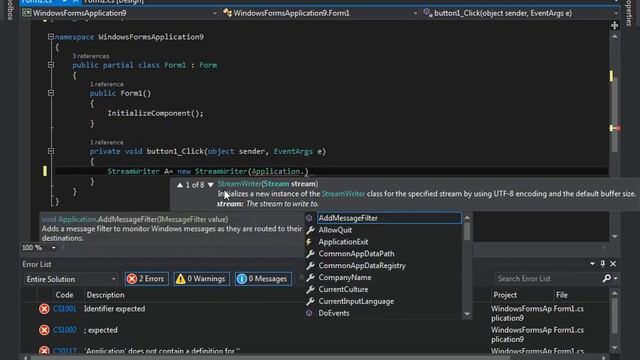The height and width of the screenshot is (360, 640).
Task: Click the ApplicationExit event lightning icon
Action: tap(309, 242)
